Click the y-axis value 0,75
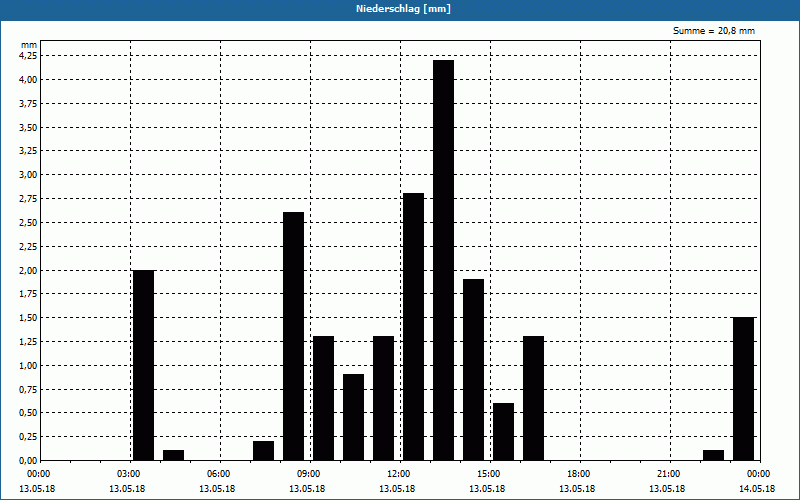This screenshot has width=800, height=500. click(x=28, y=390)
